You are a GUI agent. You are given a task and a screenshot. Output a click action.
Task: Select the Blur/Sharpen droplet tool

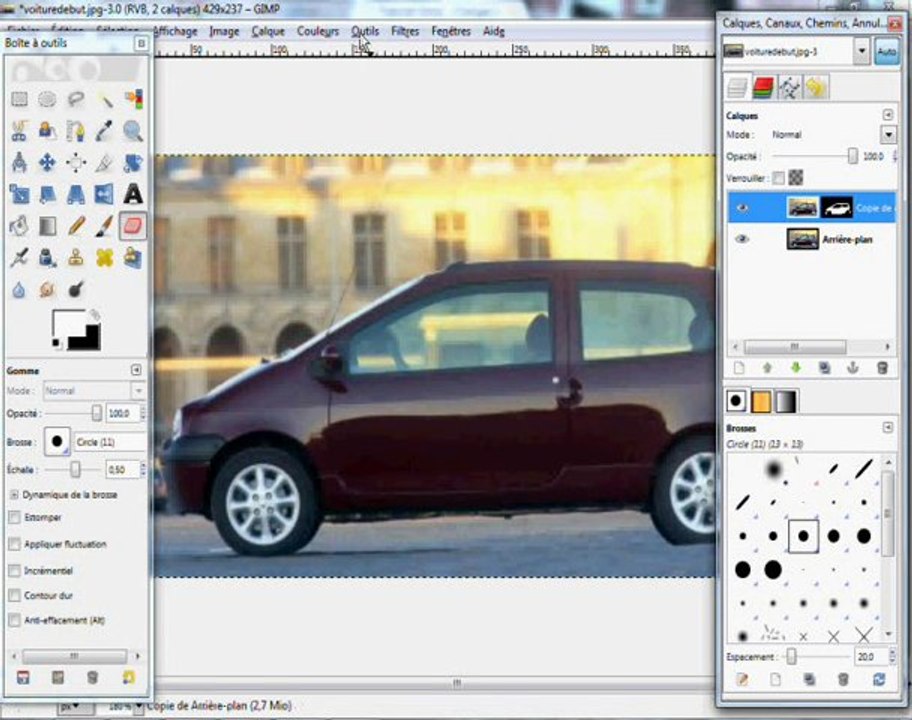19,289
